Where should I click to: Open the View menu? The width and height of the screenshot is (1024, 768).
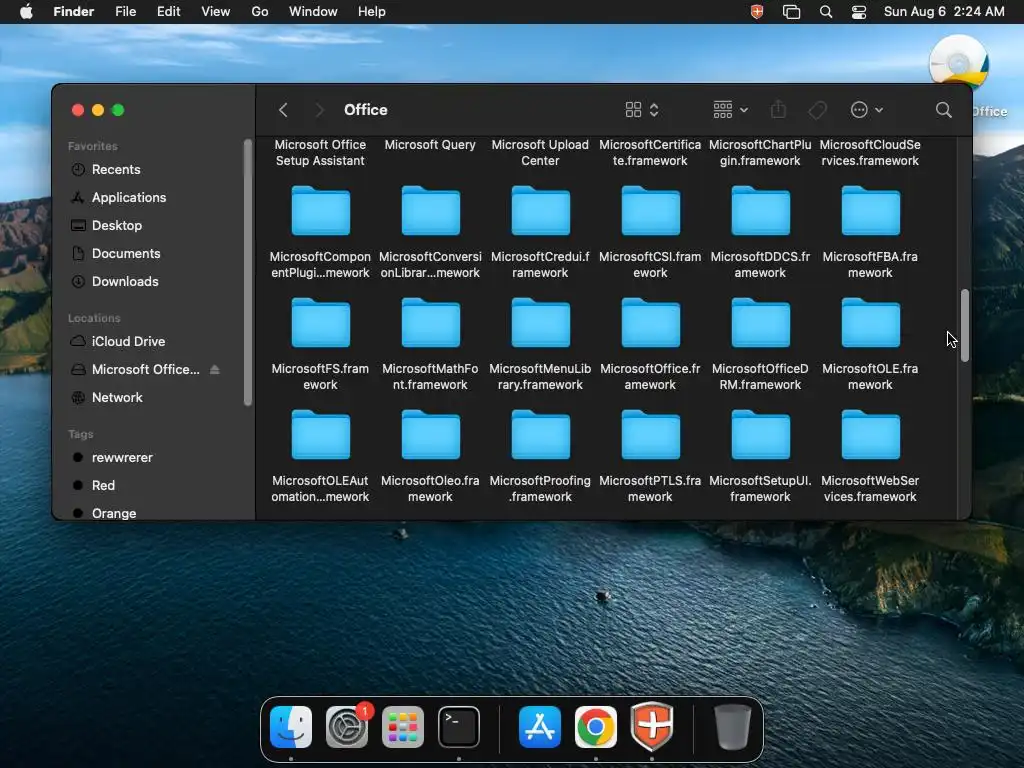pos(215,12)
